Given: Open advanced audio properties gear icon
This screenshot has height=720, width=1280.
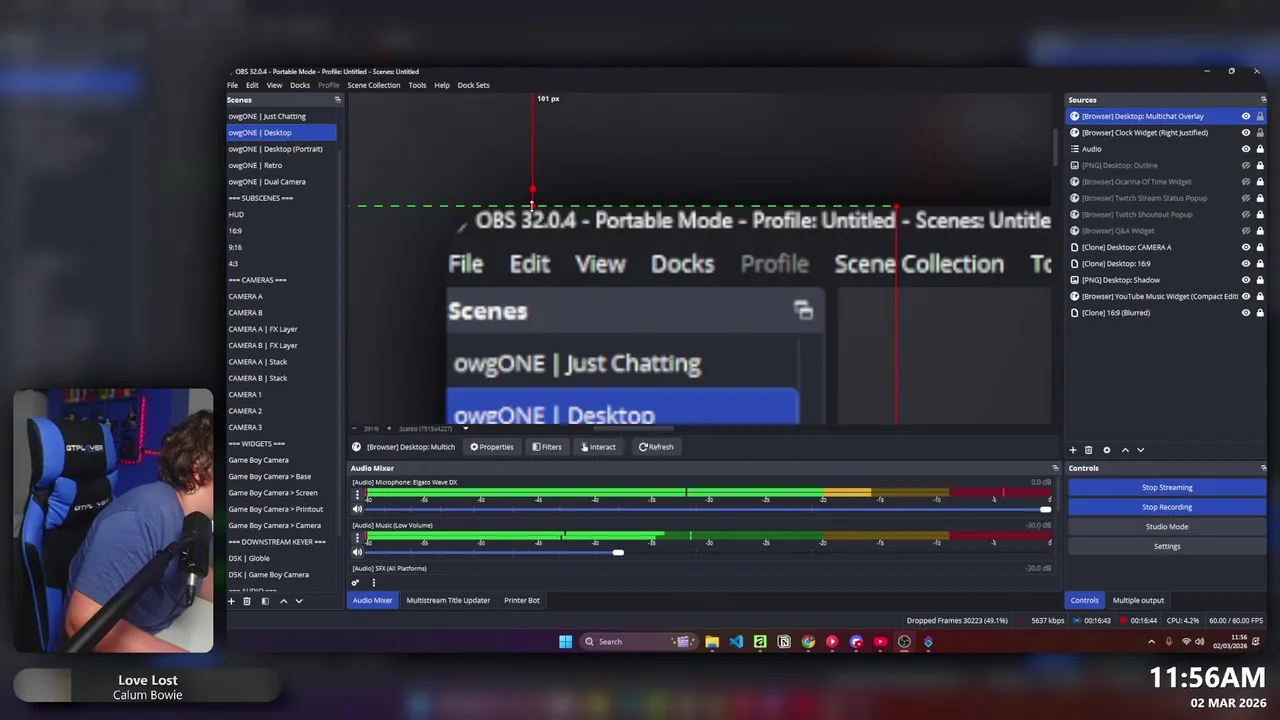Looking at the screenshot, I should [x=355, y=583].
